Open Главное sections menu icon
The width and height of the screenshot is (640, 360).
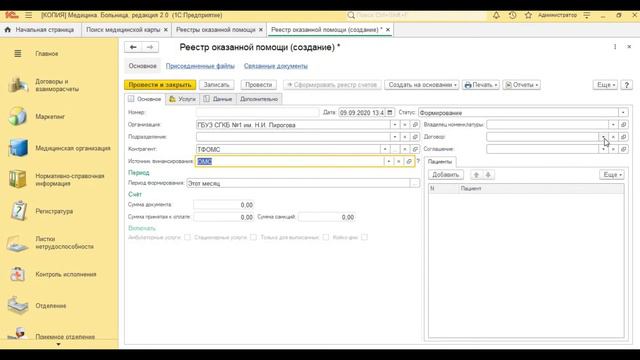(18, 53)
